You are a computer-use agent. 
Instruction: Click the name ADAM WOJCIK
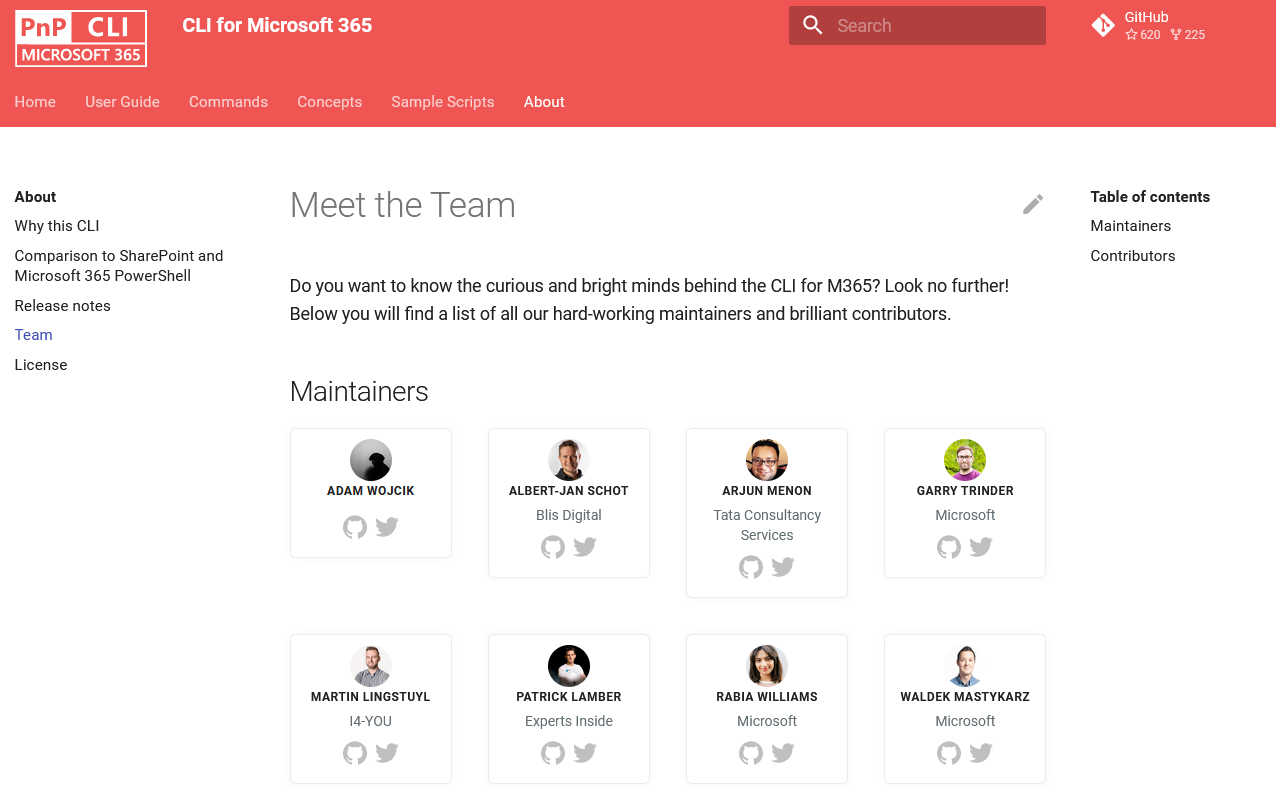point(371,491)
